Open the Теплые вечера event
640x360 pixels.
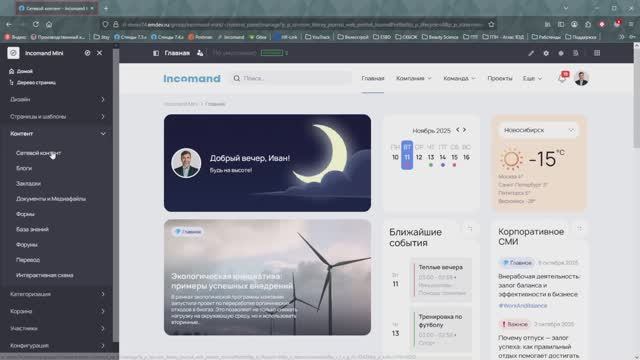(x=441, y=281)
